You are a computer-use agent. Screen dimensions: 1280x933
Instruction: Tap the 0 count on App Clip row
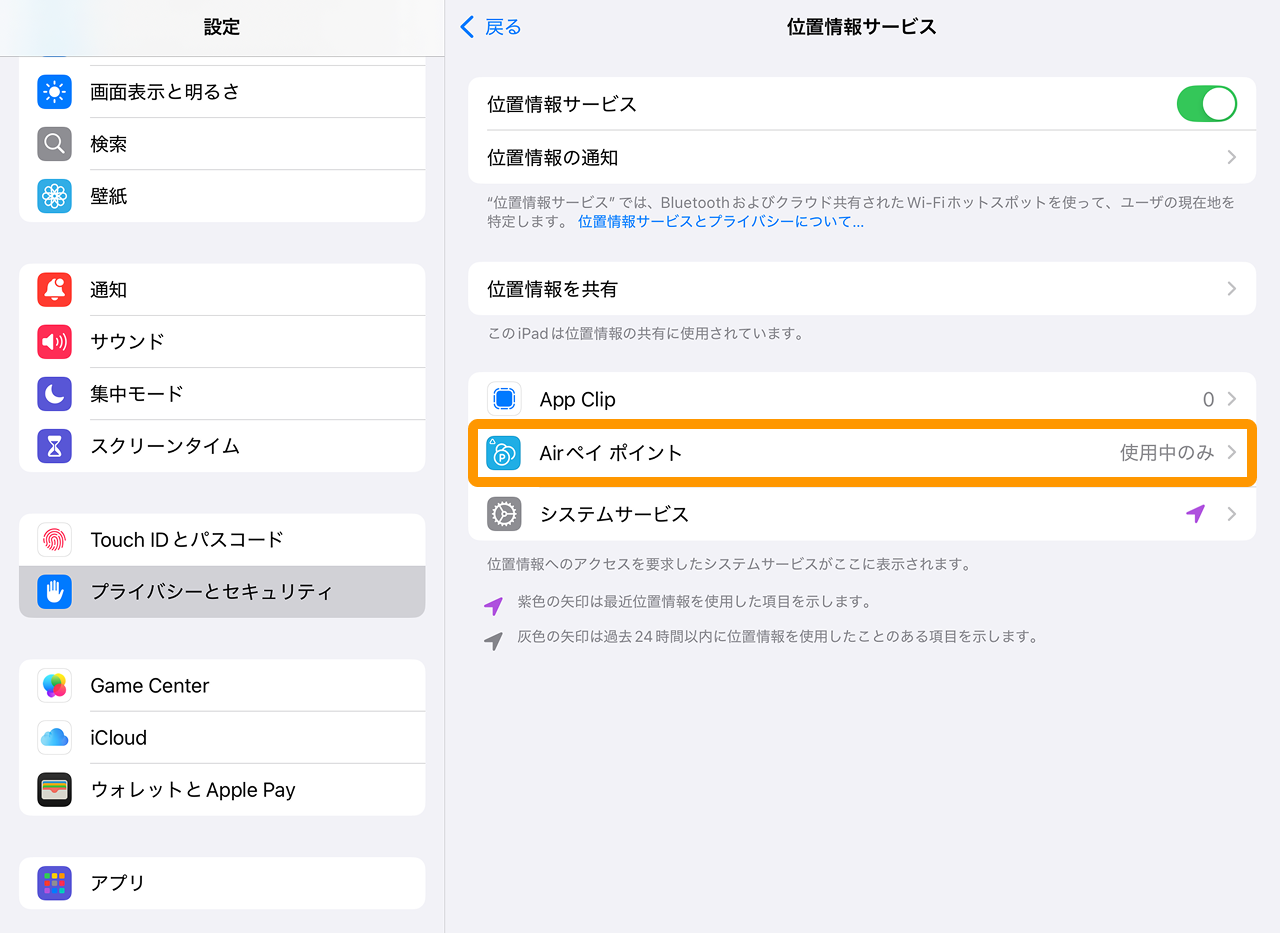point(1208,399)
